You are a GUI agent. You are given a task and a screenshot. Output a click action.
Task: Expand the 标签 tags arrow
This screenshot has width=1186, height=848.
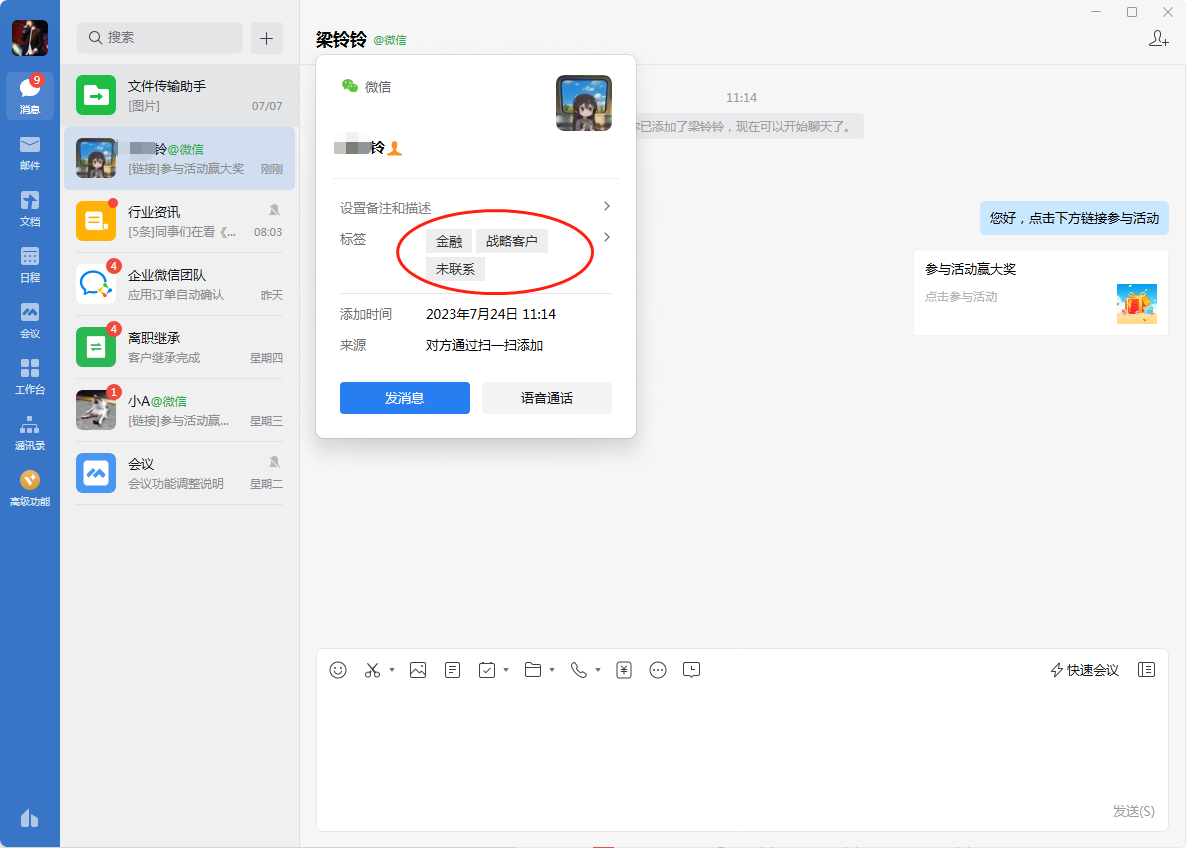(x=607, y=238)
